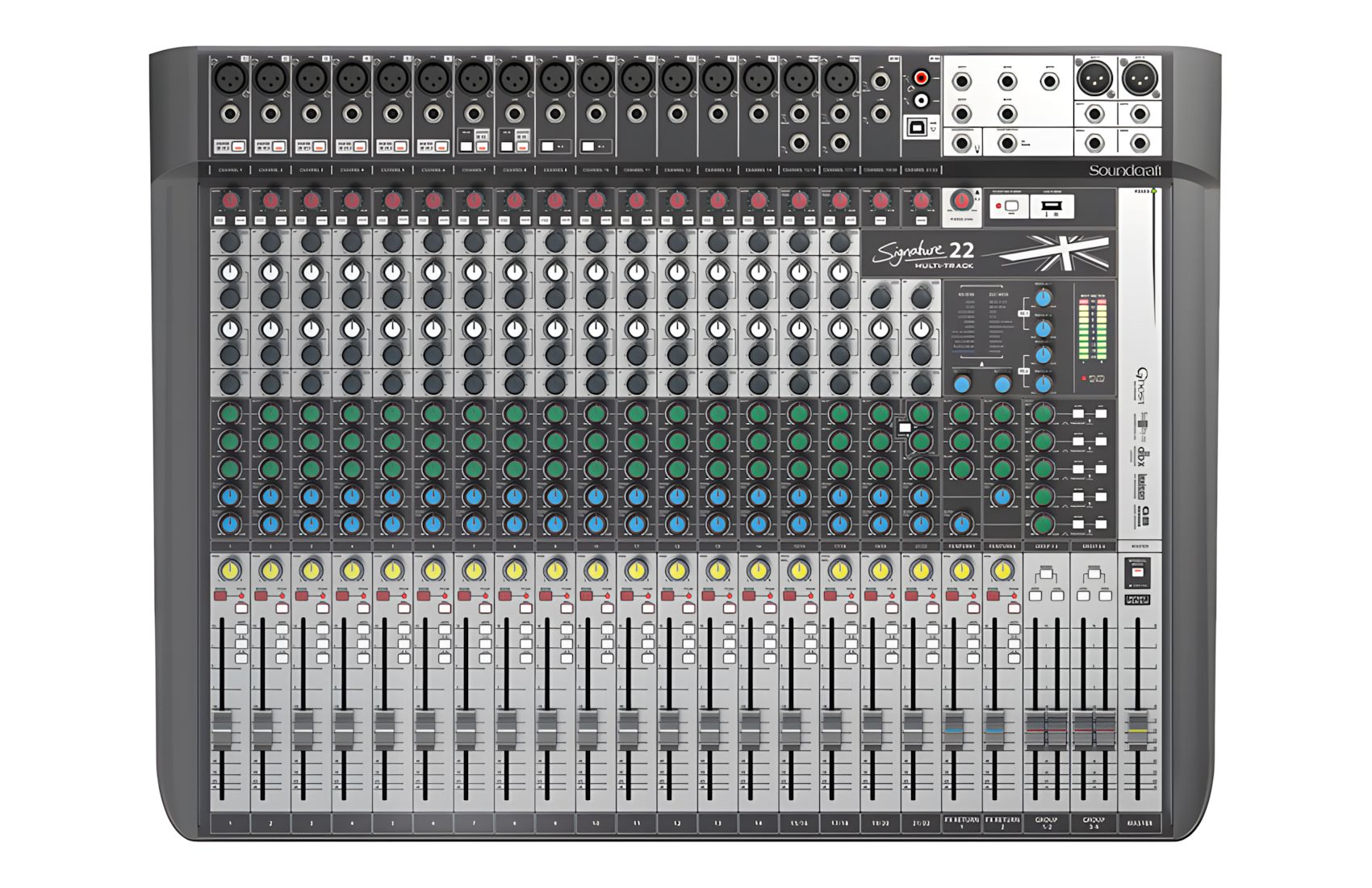Screen dimensions: 1372x888
Task: Click the Ghost logo on the side strip
Action: coord(1141,384)
